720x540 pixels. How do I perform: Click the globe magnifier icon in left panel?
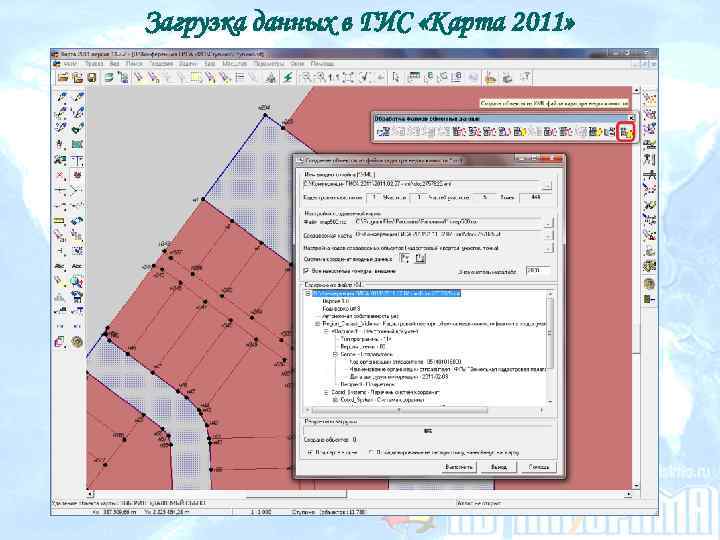pyautogui.click(x=77, y=281)
